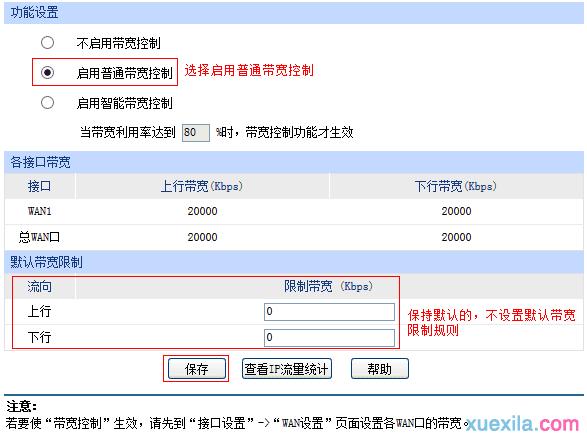Select 不启用带宽控制 radio button
The image size is (587, 436).
pos(48,43)
